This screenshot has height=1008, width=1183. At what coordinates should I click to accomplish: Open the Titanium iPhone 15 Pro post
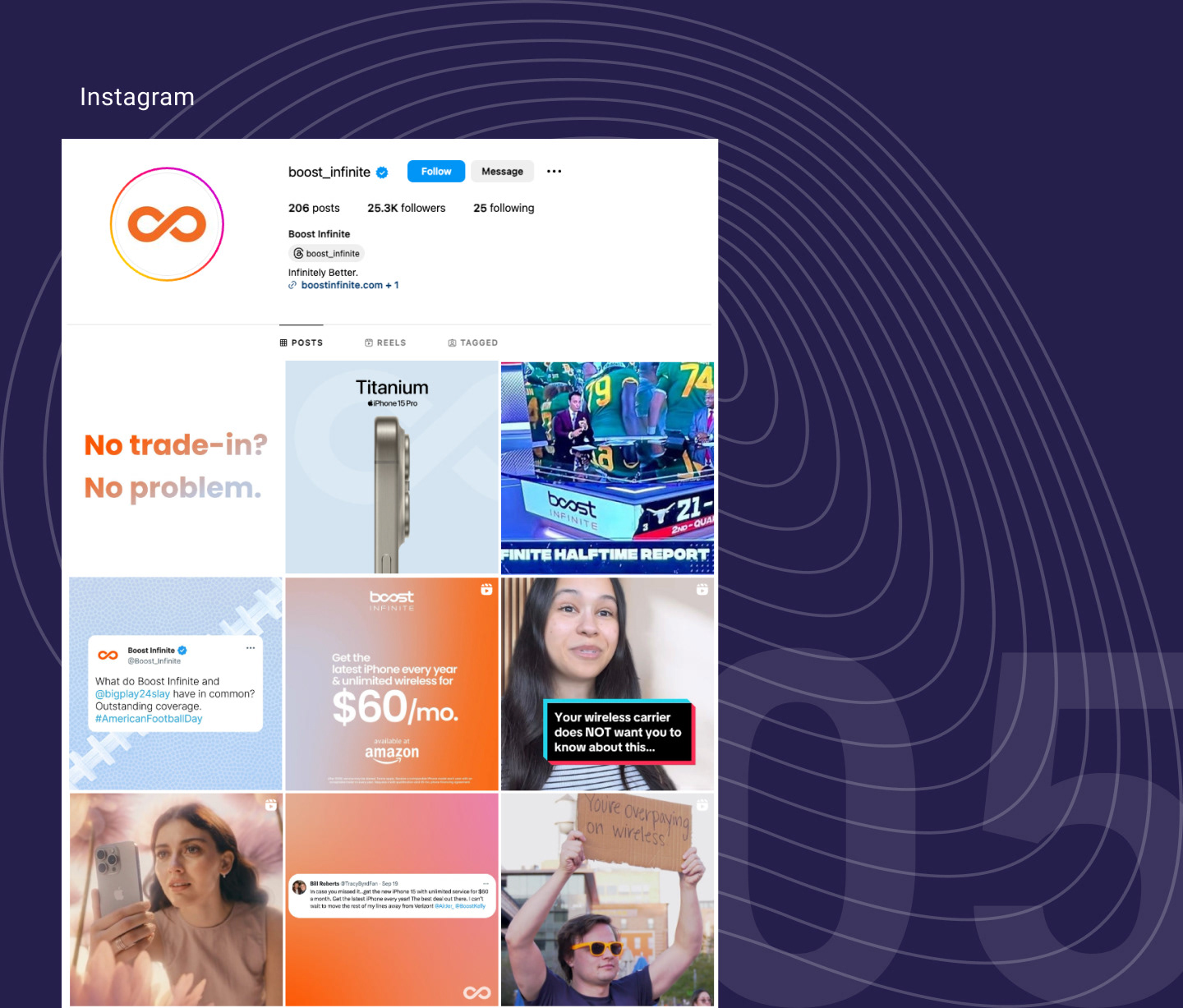392,467
